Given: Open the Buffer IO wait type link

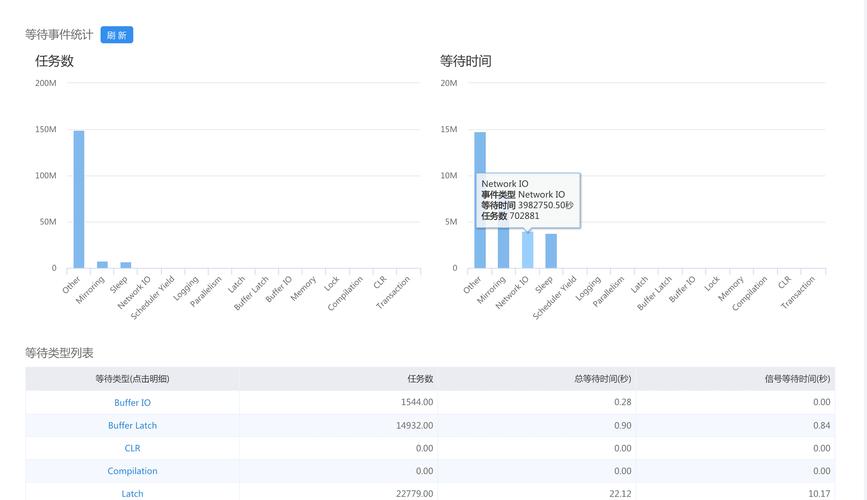Looking at the screenshot, I should pyautogui.click(x=132, y=402).
